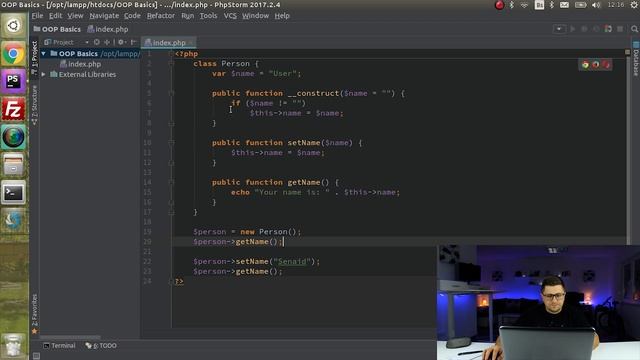Select index.php in the project tree

(80, 64)
